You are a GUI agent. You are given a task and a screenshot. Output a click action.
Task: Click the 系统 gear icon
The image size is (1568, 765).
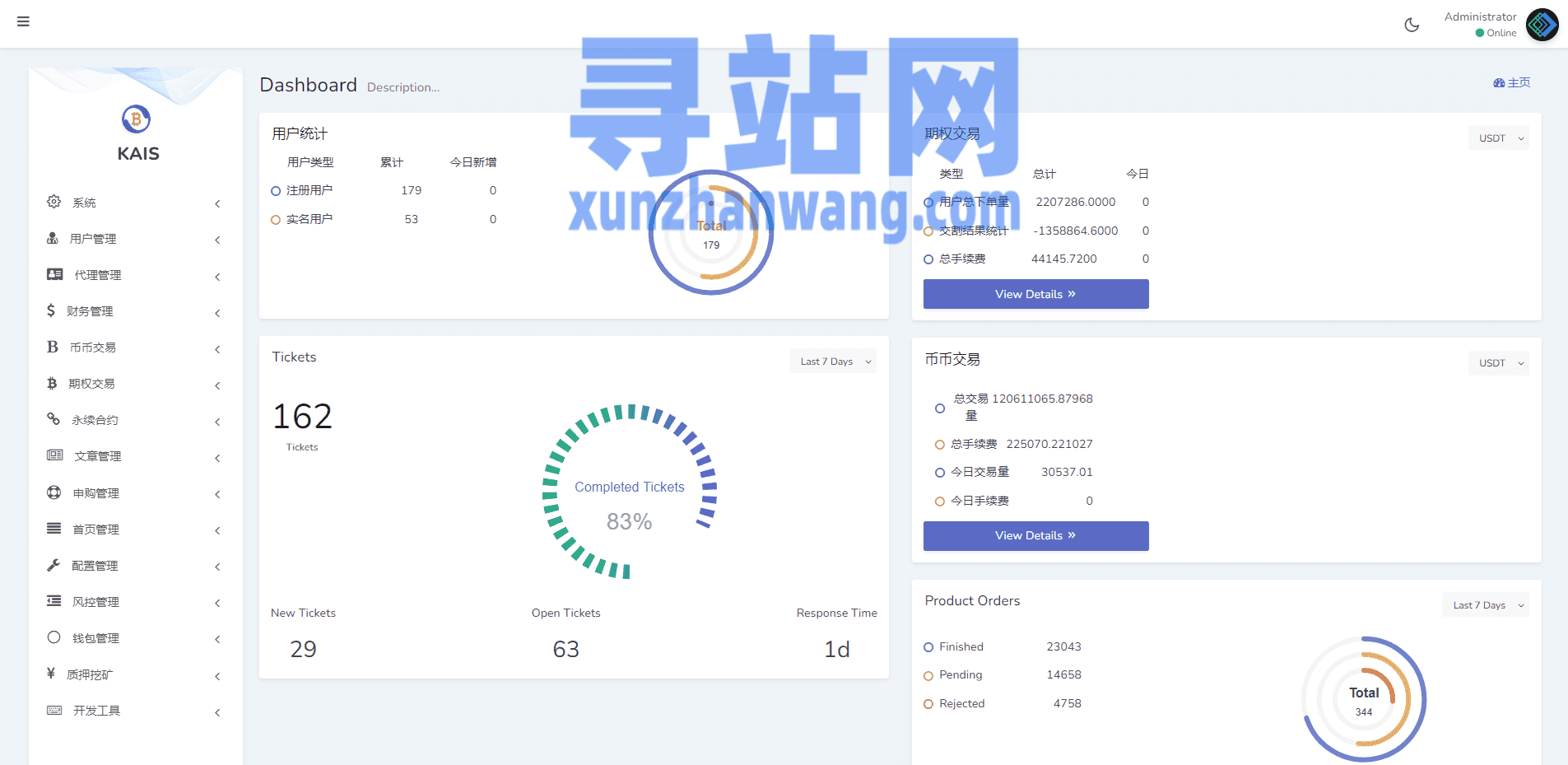coord(54,202)
